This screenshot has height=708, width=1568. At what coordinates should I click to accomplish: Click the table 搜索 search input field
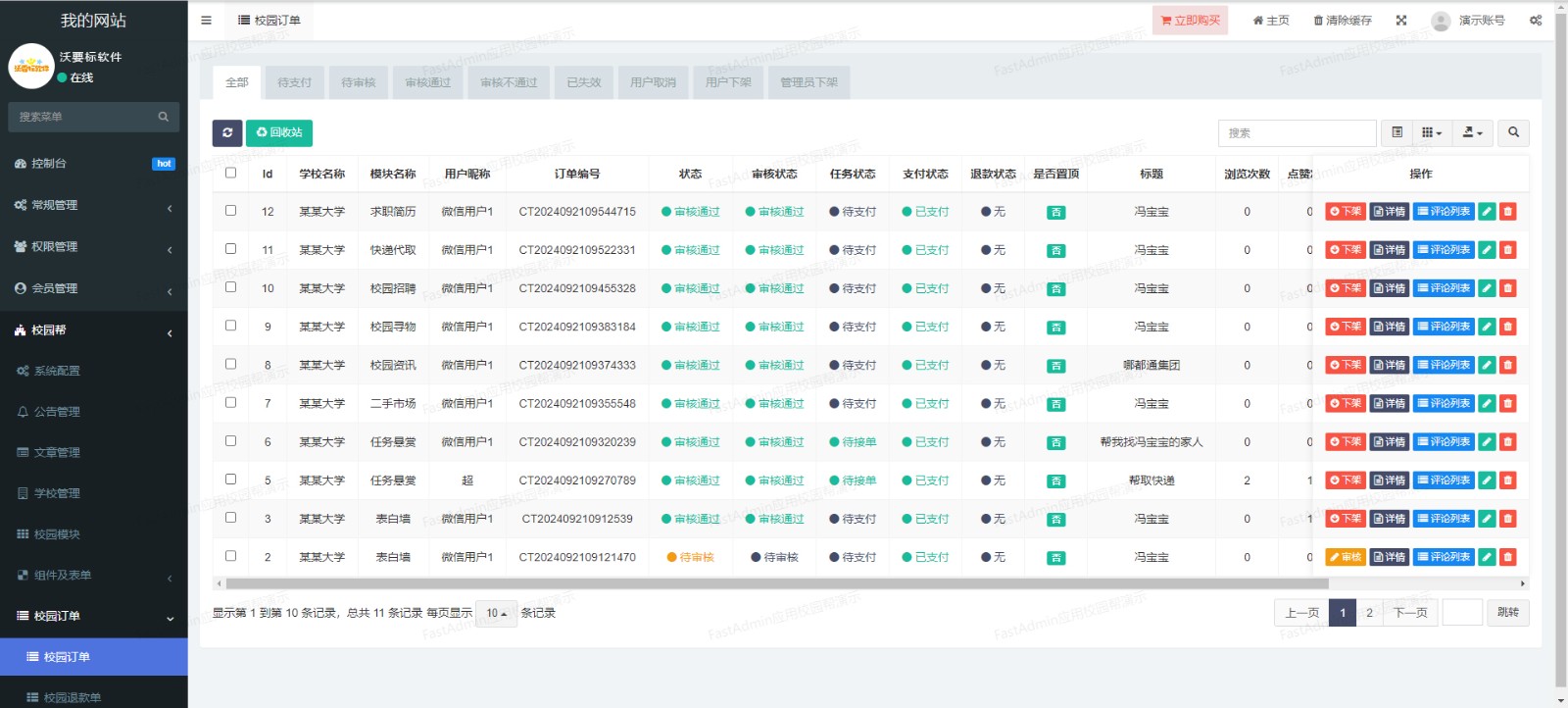pyautogui.click(x=1297, y=132)
